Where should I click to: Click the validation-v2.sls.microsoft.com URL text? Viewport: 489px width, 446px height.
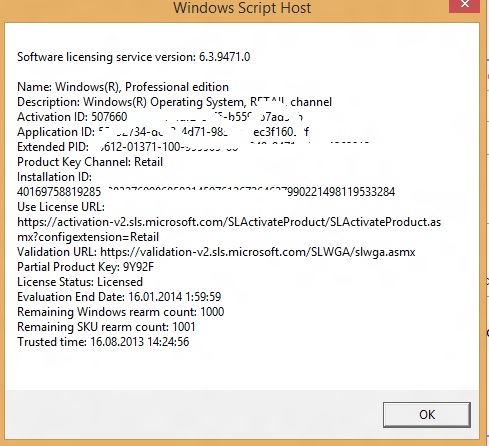258,252
